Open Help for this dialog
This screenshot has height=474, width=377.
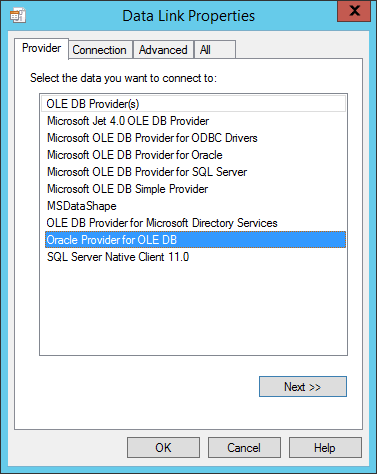pyautogui.click(x=325, y=448)
